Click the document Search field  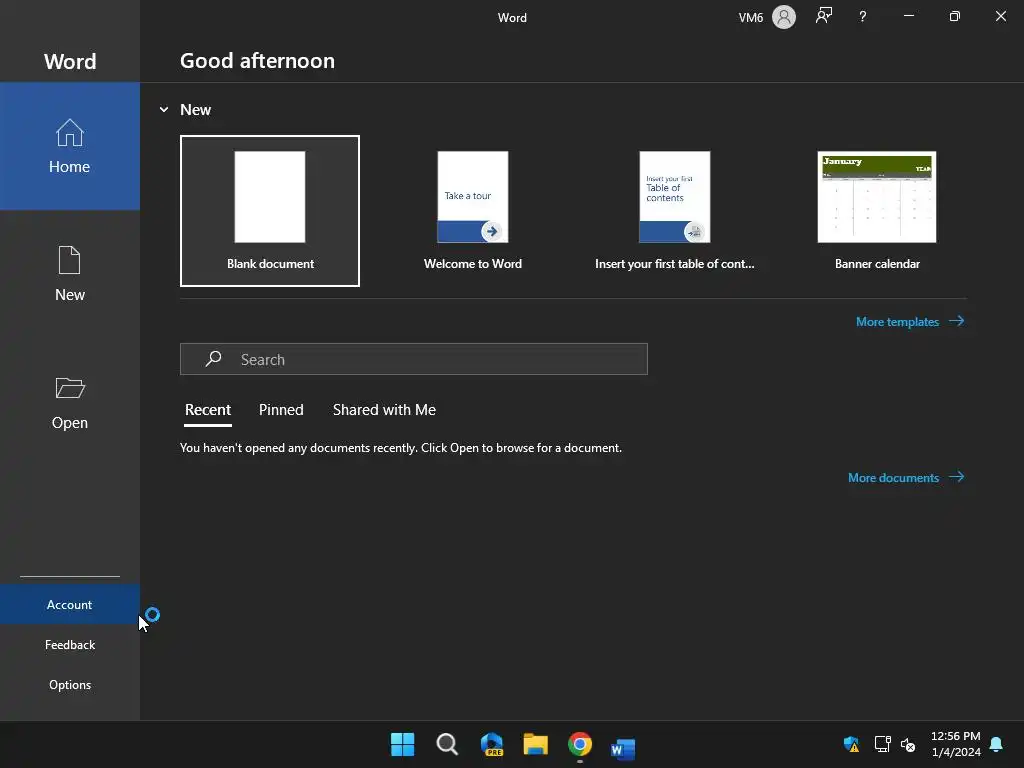(x=414, y=359)
